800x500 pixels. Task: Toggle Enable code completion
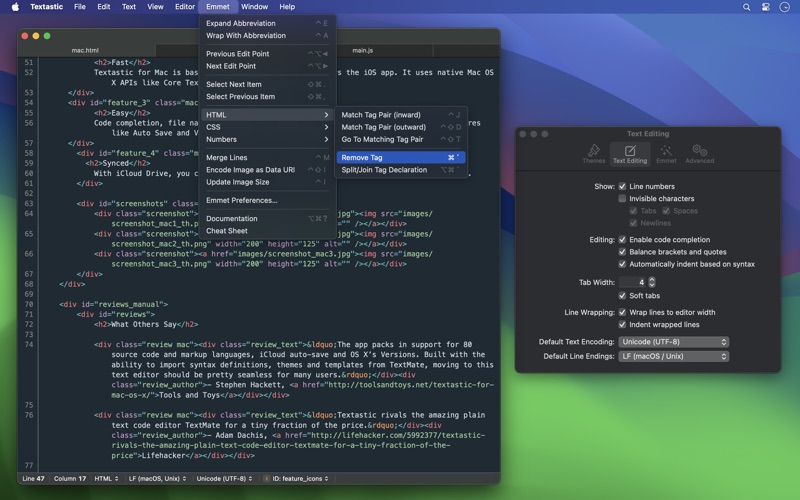[x=622, y=239]
